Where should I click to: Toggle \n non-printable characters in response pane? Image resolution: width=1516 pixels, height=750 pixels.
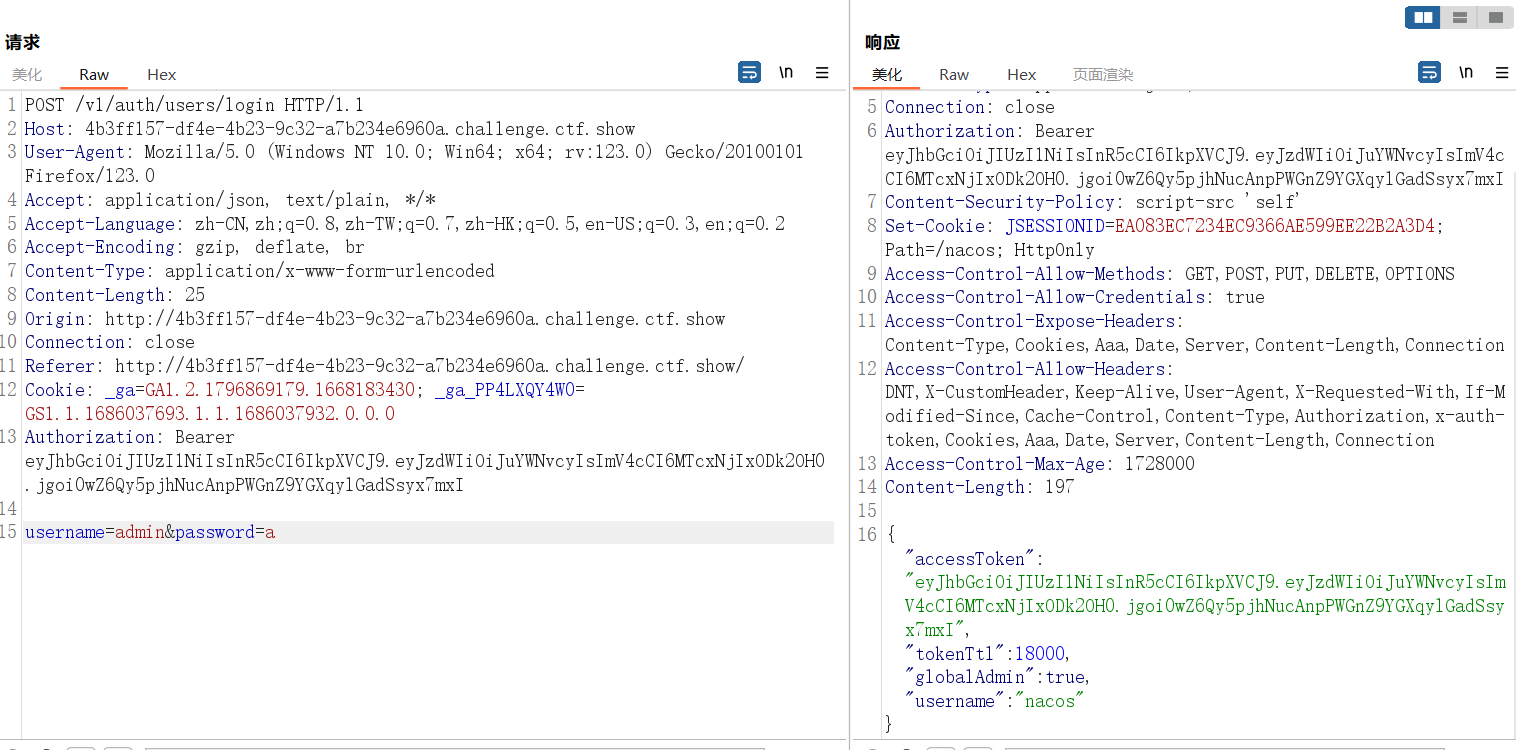(x=1466, y=72)
